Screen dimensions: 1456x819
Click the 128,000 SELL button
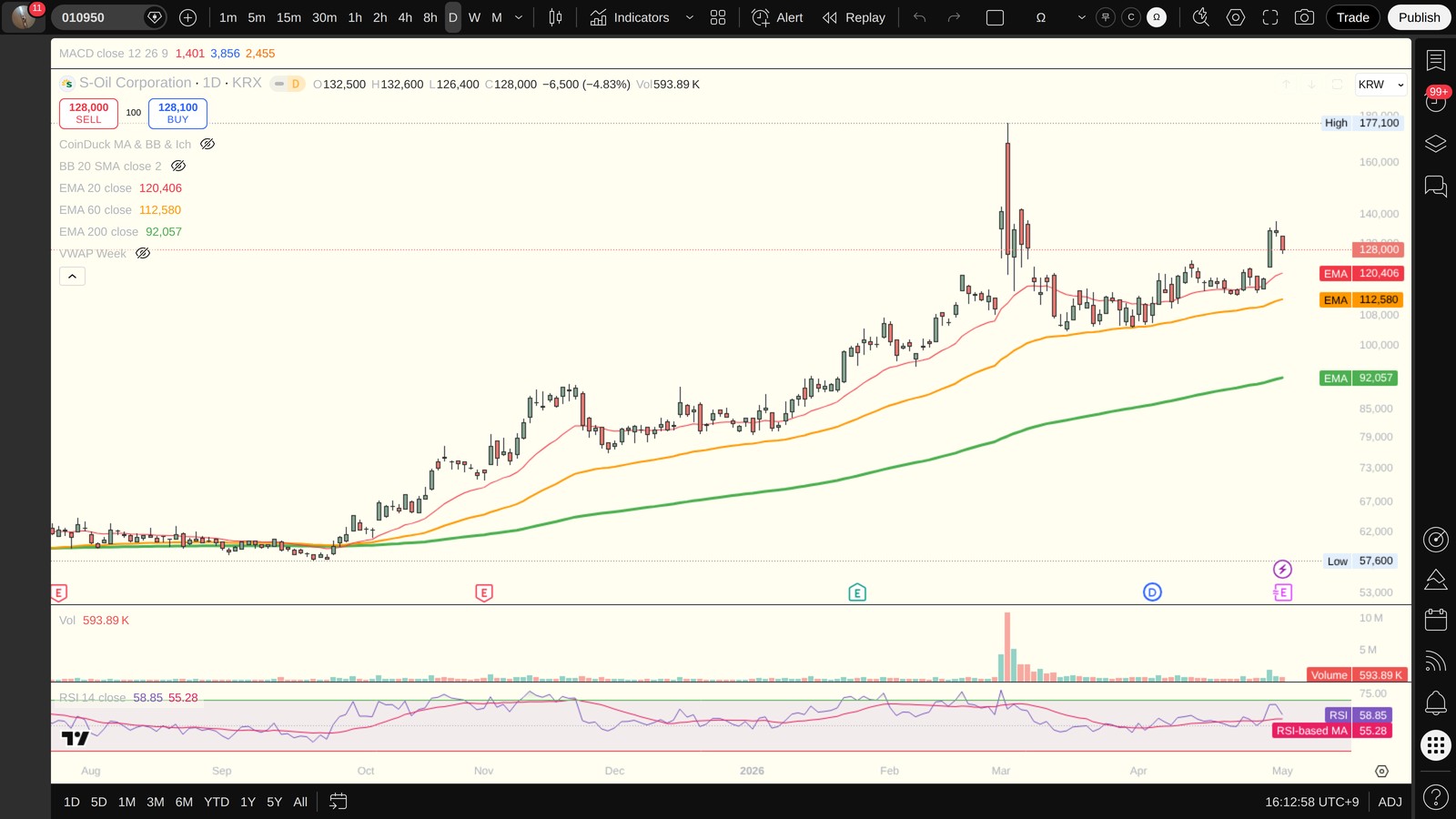point(88,113)
